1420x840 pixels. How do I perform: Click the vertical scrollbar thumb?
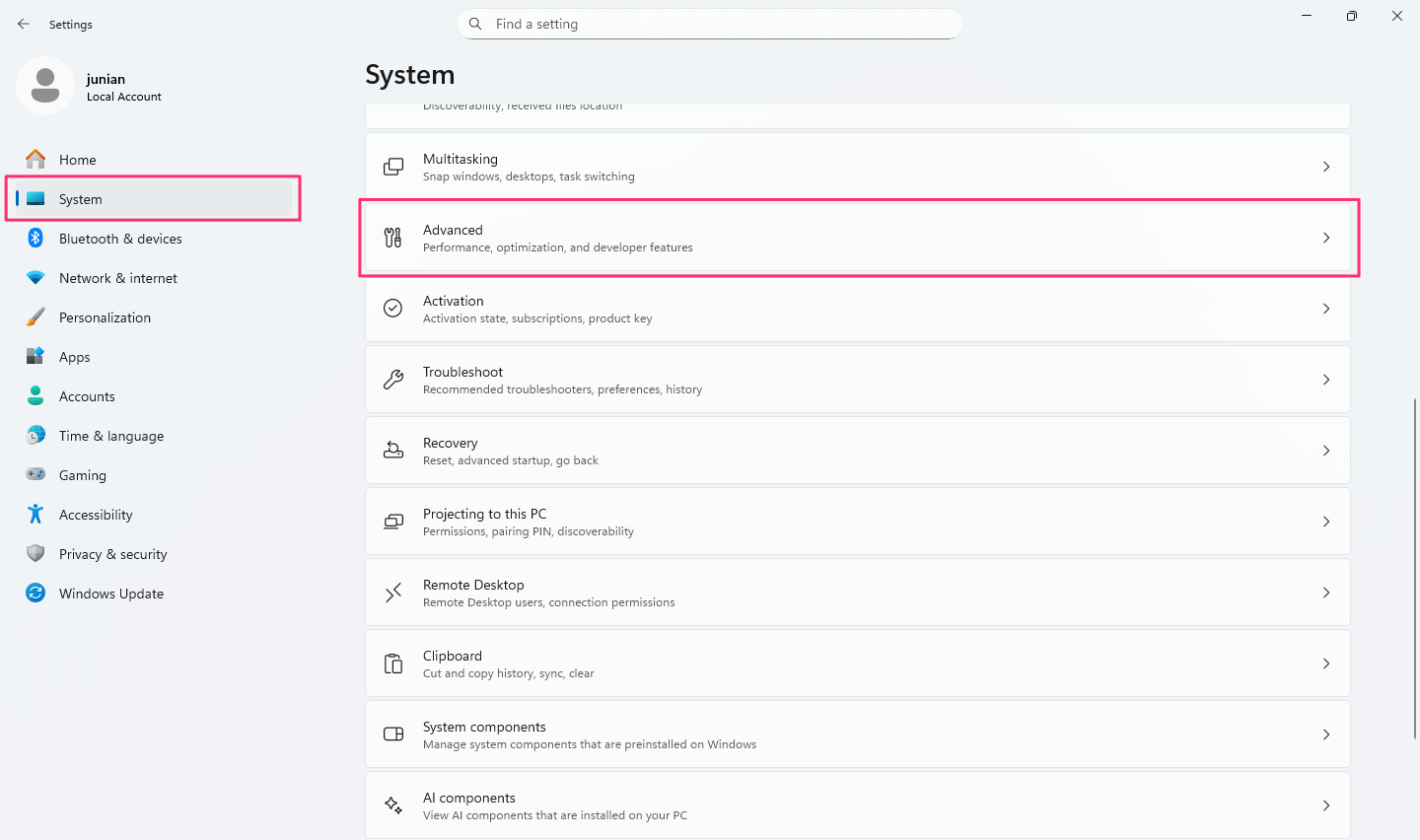pyautogui.click(x=1415, y=569)
